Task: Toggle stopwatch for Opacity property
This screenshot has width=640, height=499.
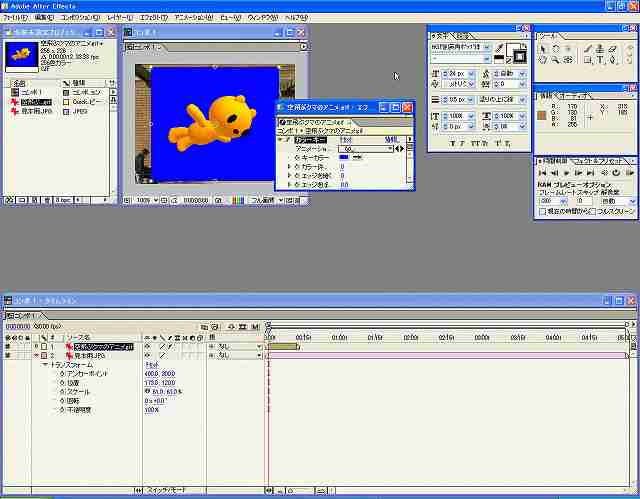Action: pos(62,410)
